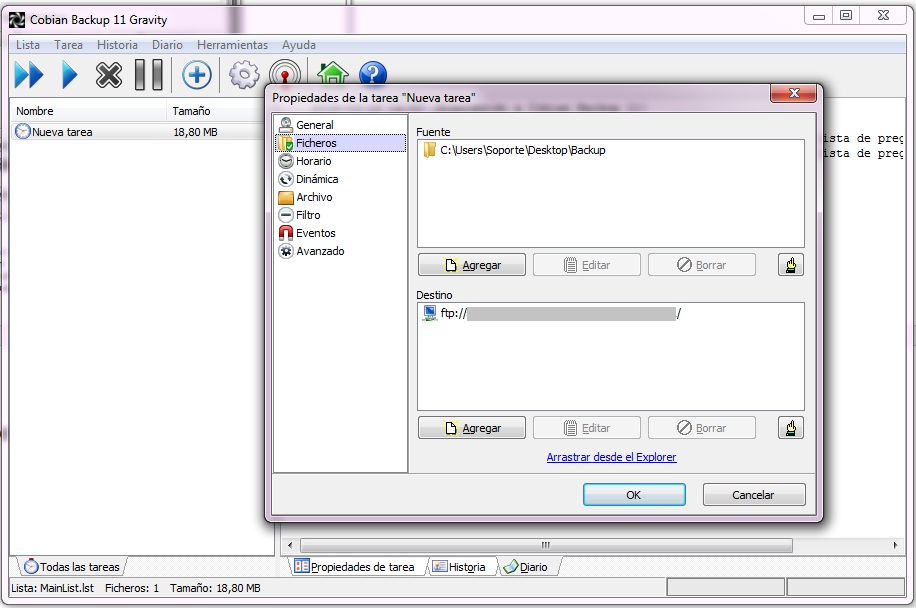Close the task properties dialog with red X

(x=793, y=93)
